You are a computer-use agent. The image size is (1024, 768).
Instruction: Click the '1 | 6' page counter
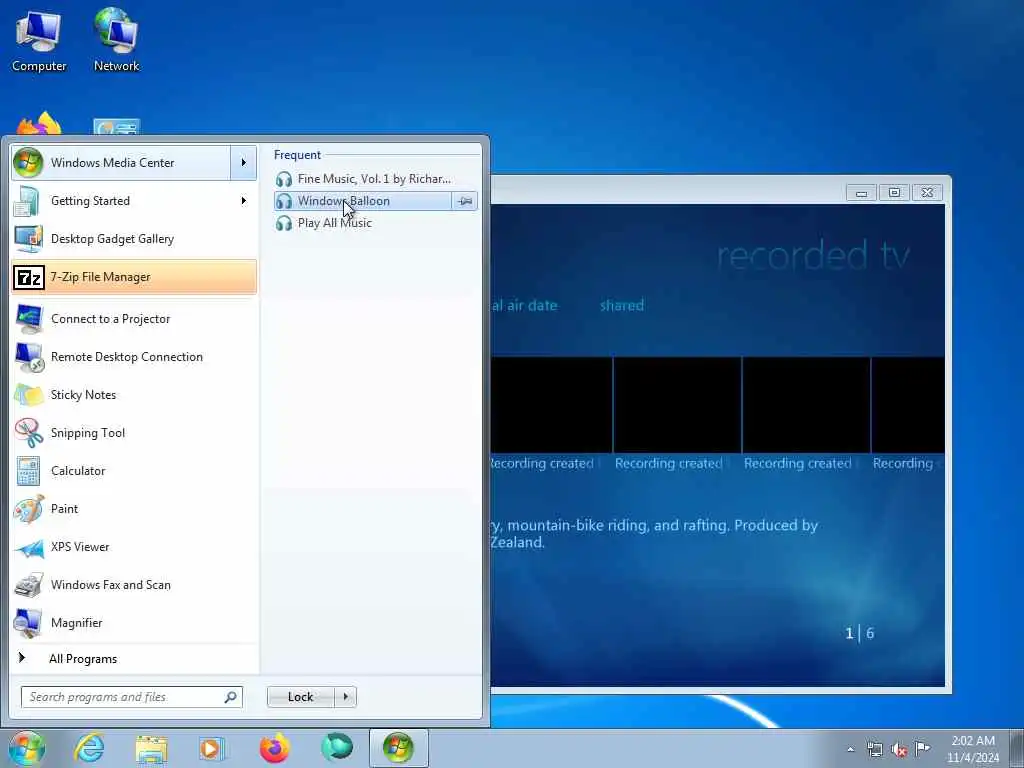pyautogui.click(x=859, y=633)
